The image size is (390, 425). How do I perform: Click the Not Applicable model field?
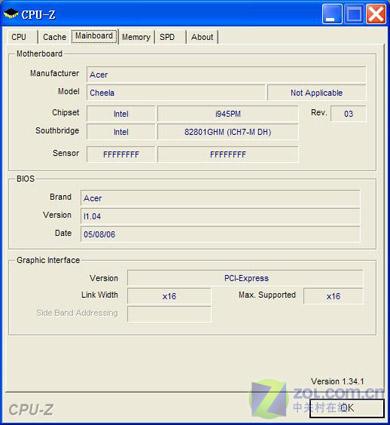[x=316, y=93]
